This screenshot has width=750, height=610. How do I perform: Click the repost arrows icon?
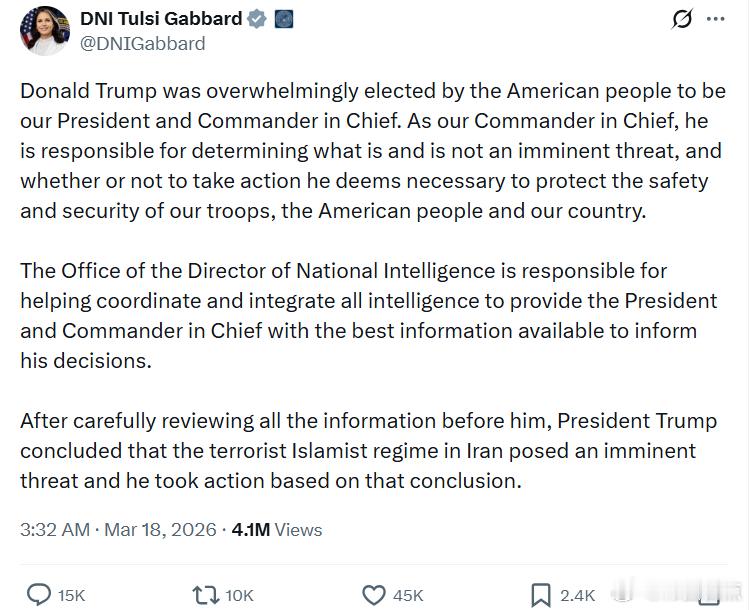[205, 595]
